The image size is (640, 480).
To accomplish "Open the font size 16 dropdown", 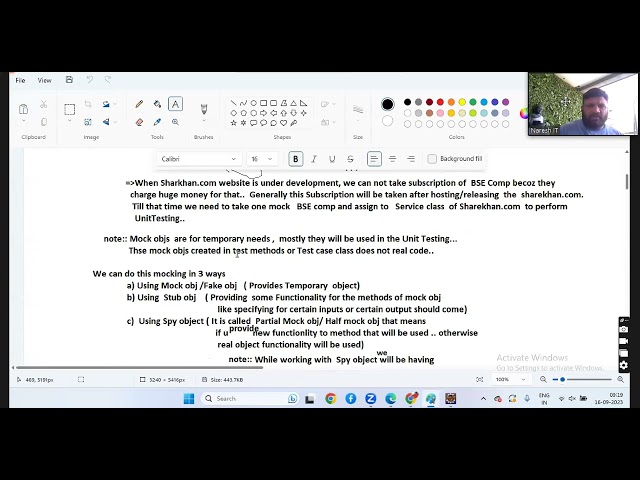I will pyautogui.click(x=262, y=159).
